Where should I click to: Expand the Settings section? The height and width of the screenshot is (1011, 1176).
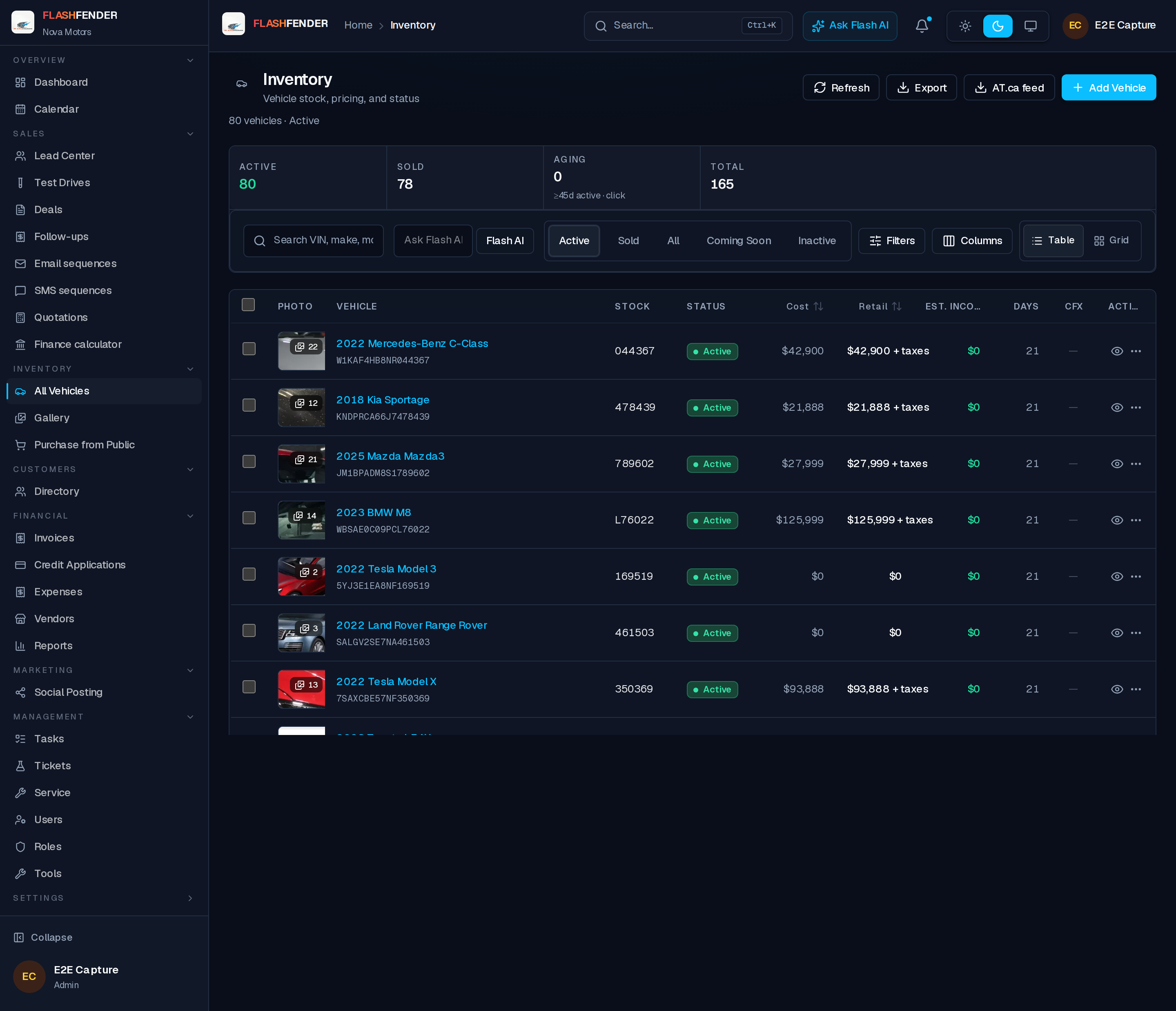point(190,898)
